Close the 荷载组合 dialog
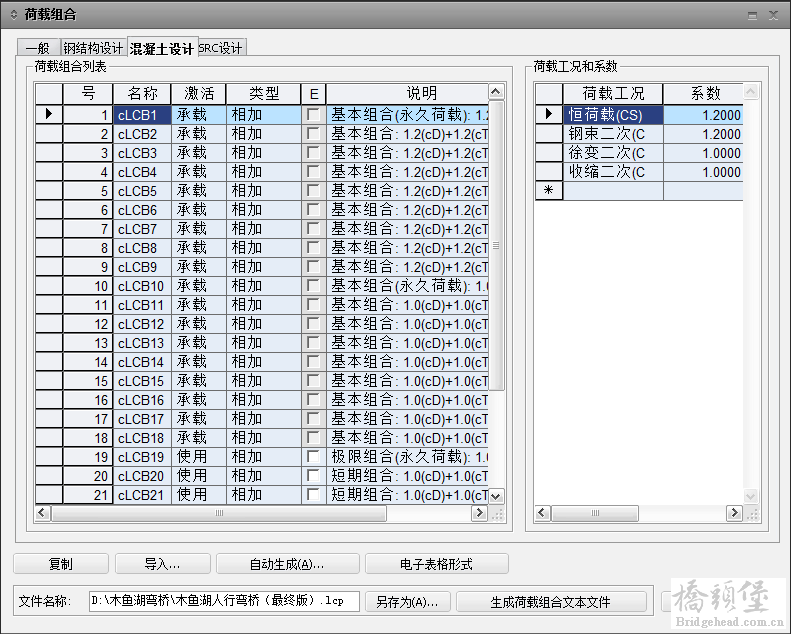This screenshot has width=791, height=634. click(773, 16)
